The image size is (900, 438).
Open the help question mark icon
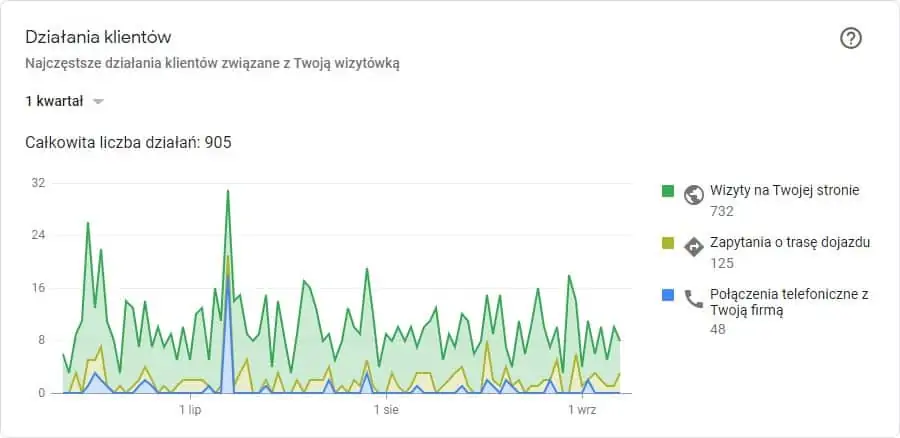[x=851, y=39]
